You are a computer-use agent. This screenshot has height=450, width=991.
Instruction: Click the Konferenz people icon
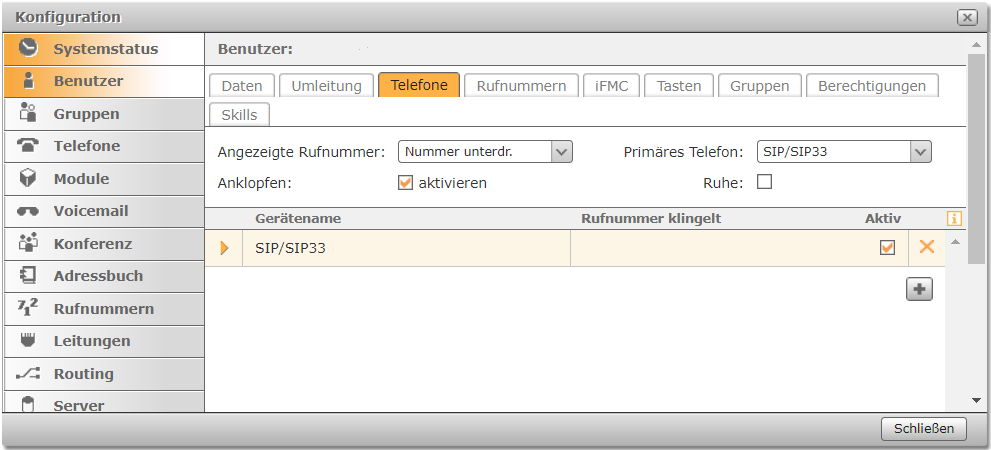tap(28, 243)
